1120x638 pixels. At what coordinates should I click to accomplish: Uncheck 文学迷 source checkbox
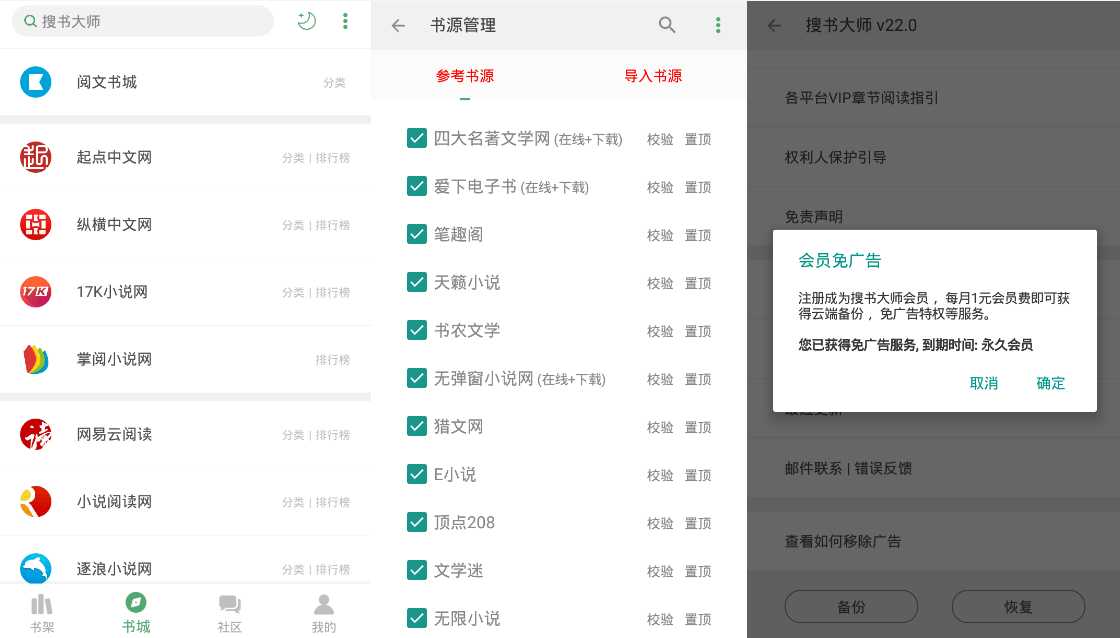tap(416, 570)
